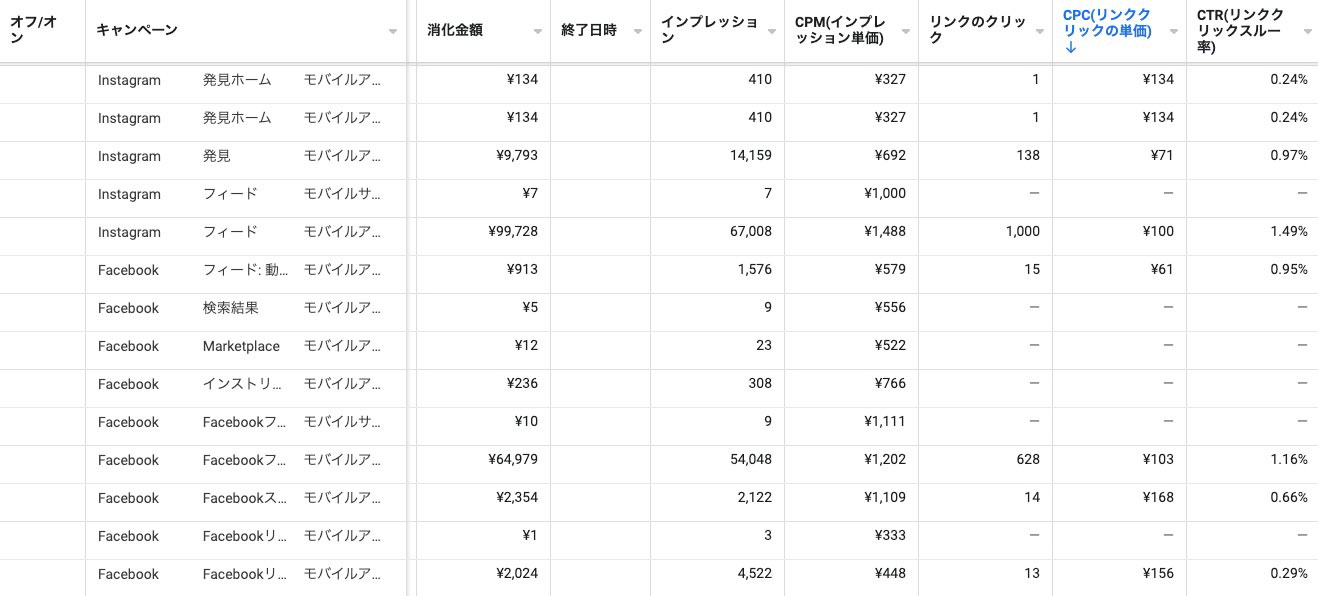Open the 消化金額 column dropdown arrow
Screen dimensions: 1318x596
coord(538,32)
